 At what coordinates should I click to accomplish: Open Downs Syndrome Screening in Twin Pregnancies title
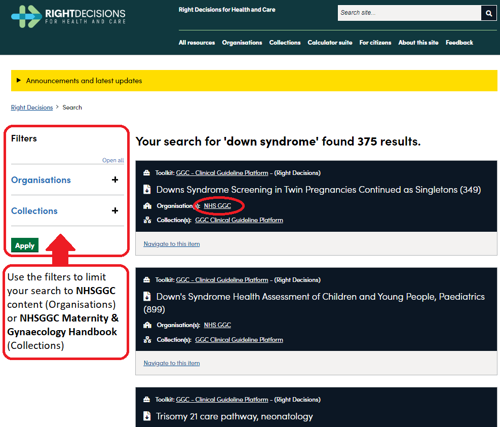click(319, 190)
